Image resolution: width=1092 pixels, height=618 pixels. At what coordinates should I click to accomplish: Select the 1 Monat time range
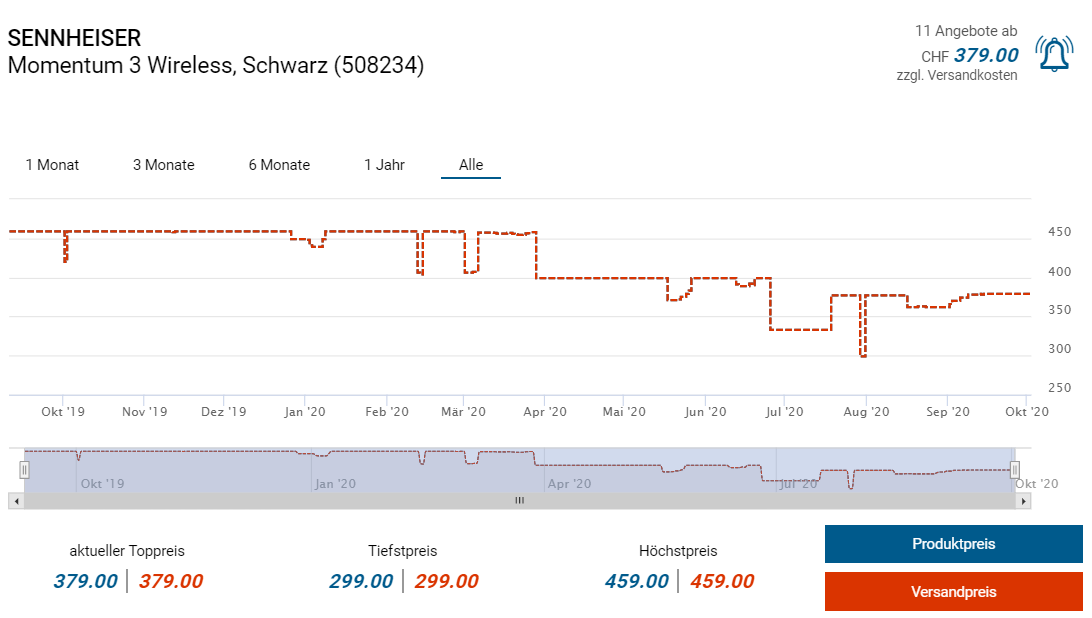tap(52, 165)
